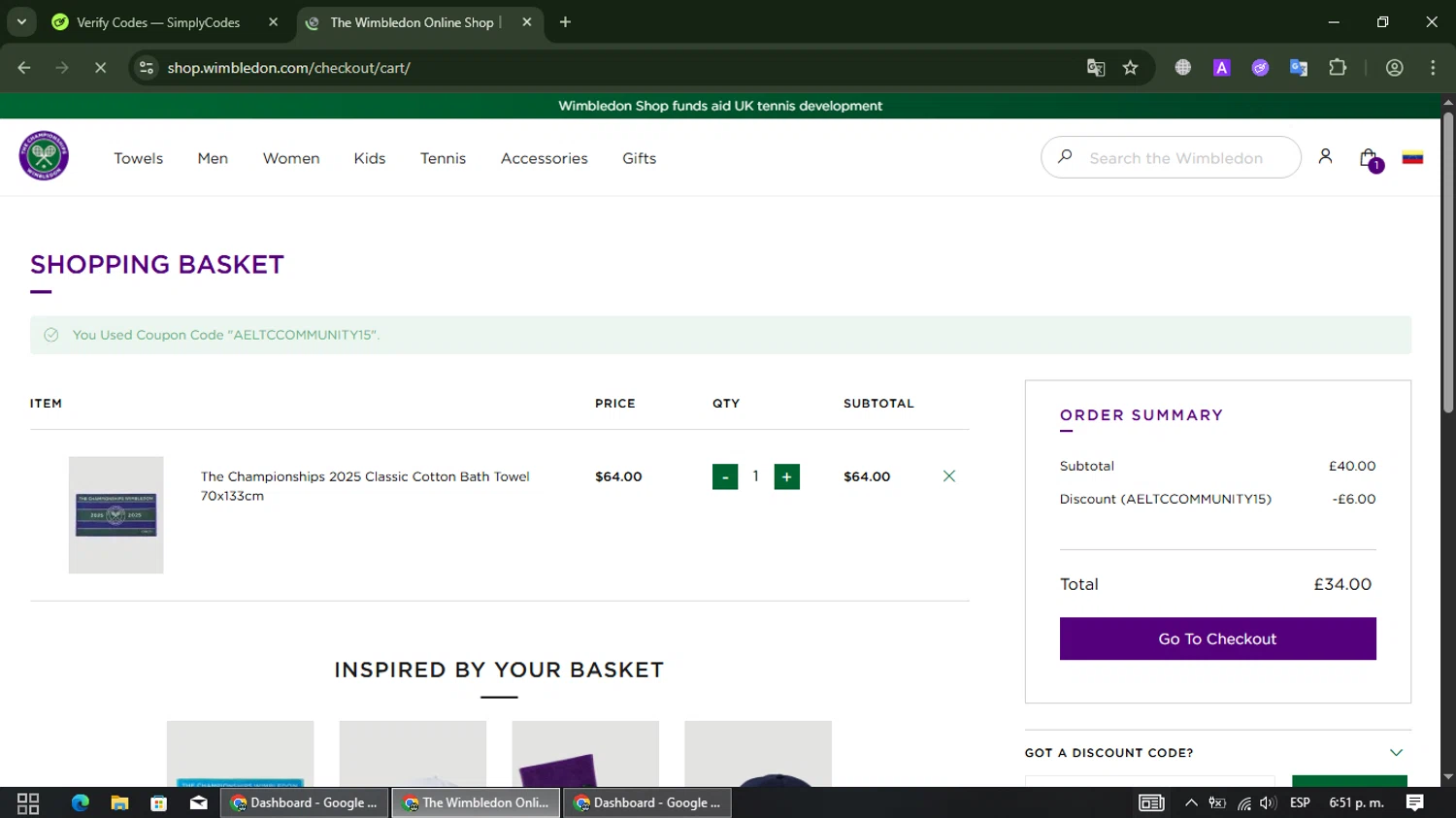This screenshot has width=1456, height=818.
Task: Open the Tennis menu
Action: click(x=443, y=158)
